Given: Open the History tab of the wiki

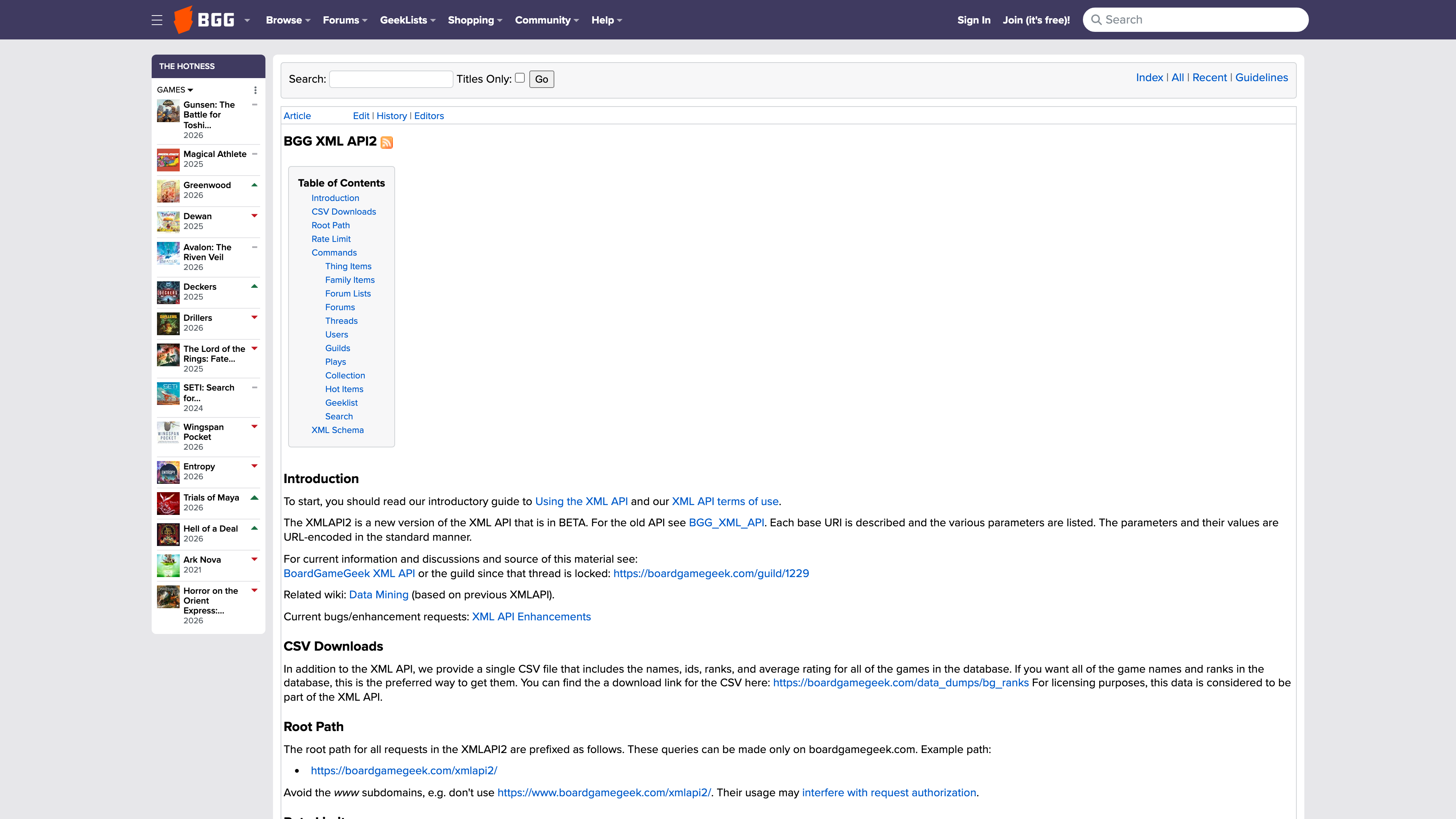Looking at the screenshot, I should tap(392, 116).
